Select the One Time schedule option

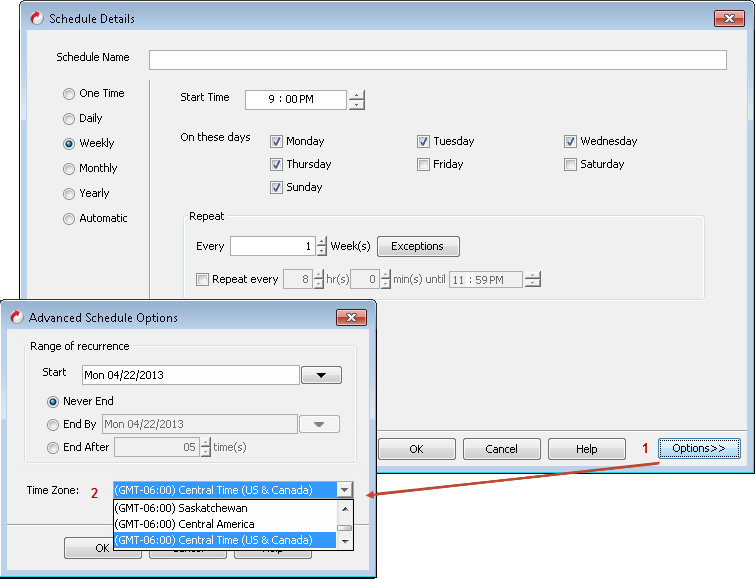(69, 93)
